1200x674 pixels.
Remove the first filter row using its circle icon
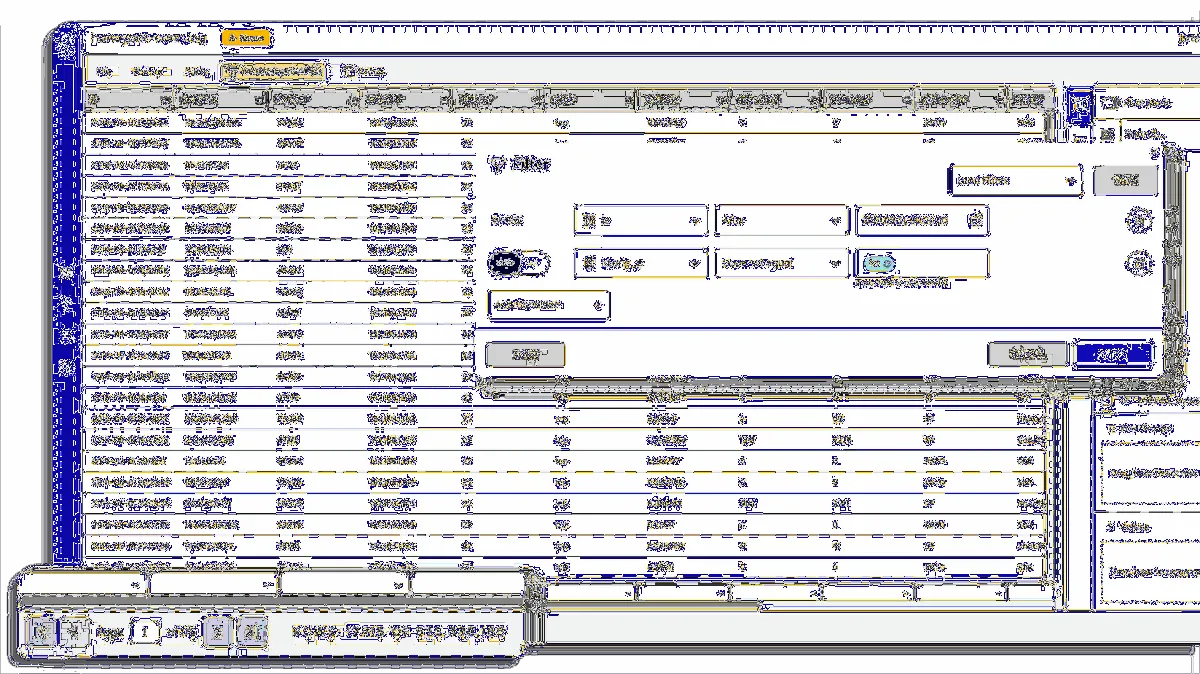coord(1137,220)
